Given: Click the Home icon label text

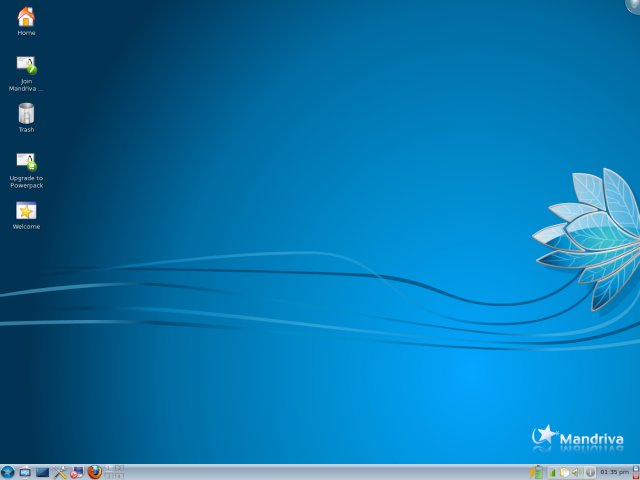Looking at the screenshot, I should 26,33.
